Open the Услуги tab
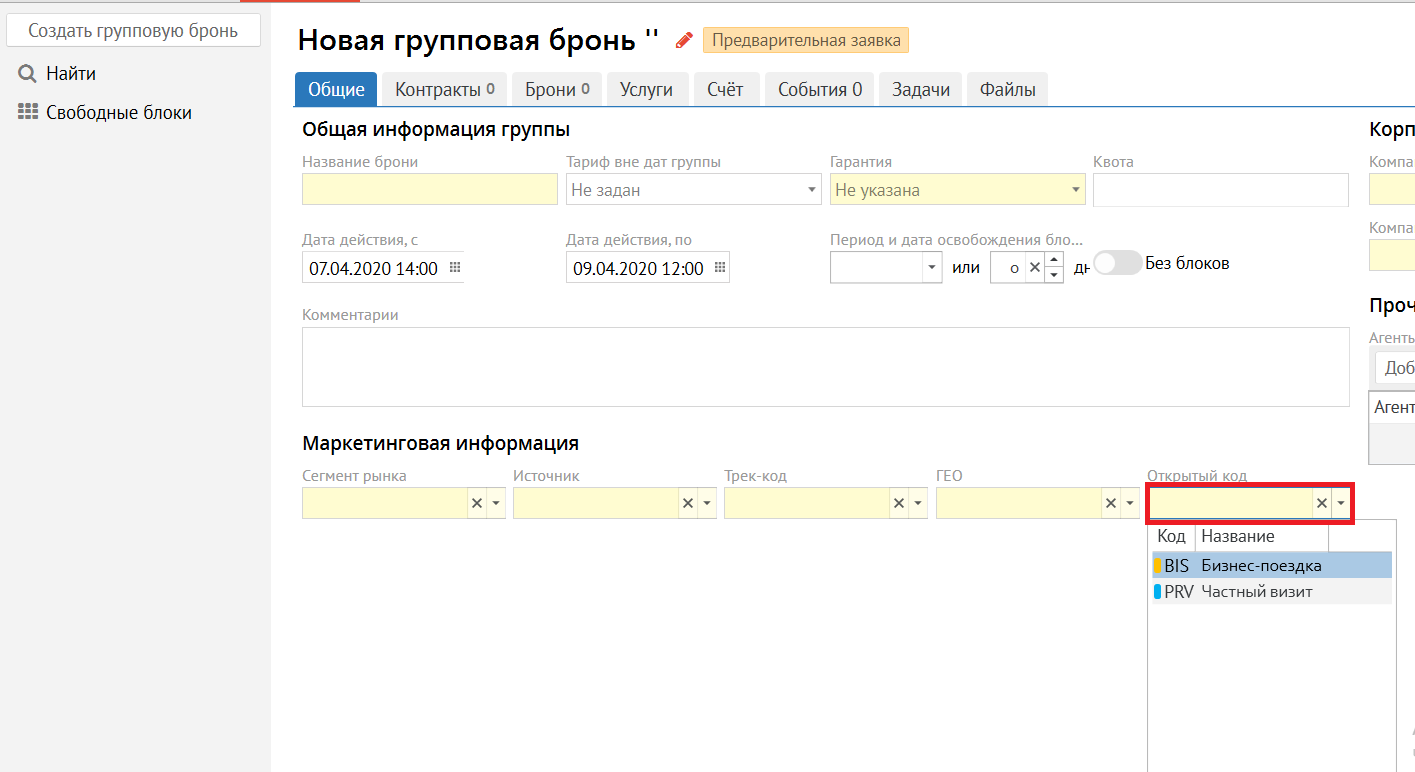 (x=646, y=89)
